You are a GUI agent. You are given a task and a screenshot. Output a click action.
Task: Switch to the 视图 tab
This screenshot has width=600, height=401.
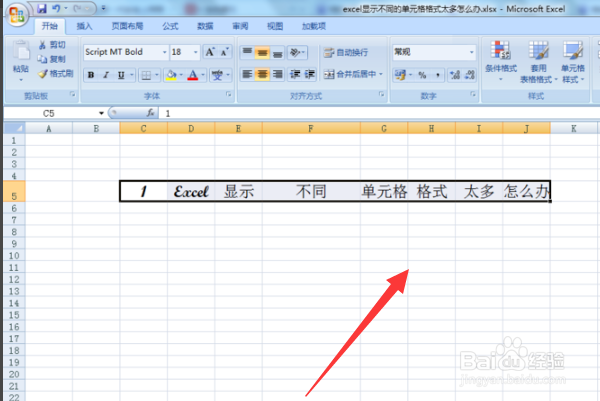pos(275,26)
